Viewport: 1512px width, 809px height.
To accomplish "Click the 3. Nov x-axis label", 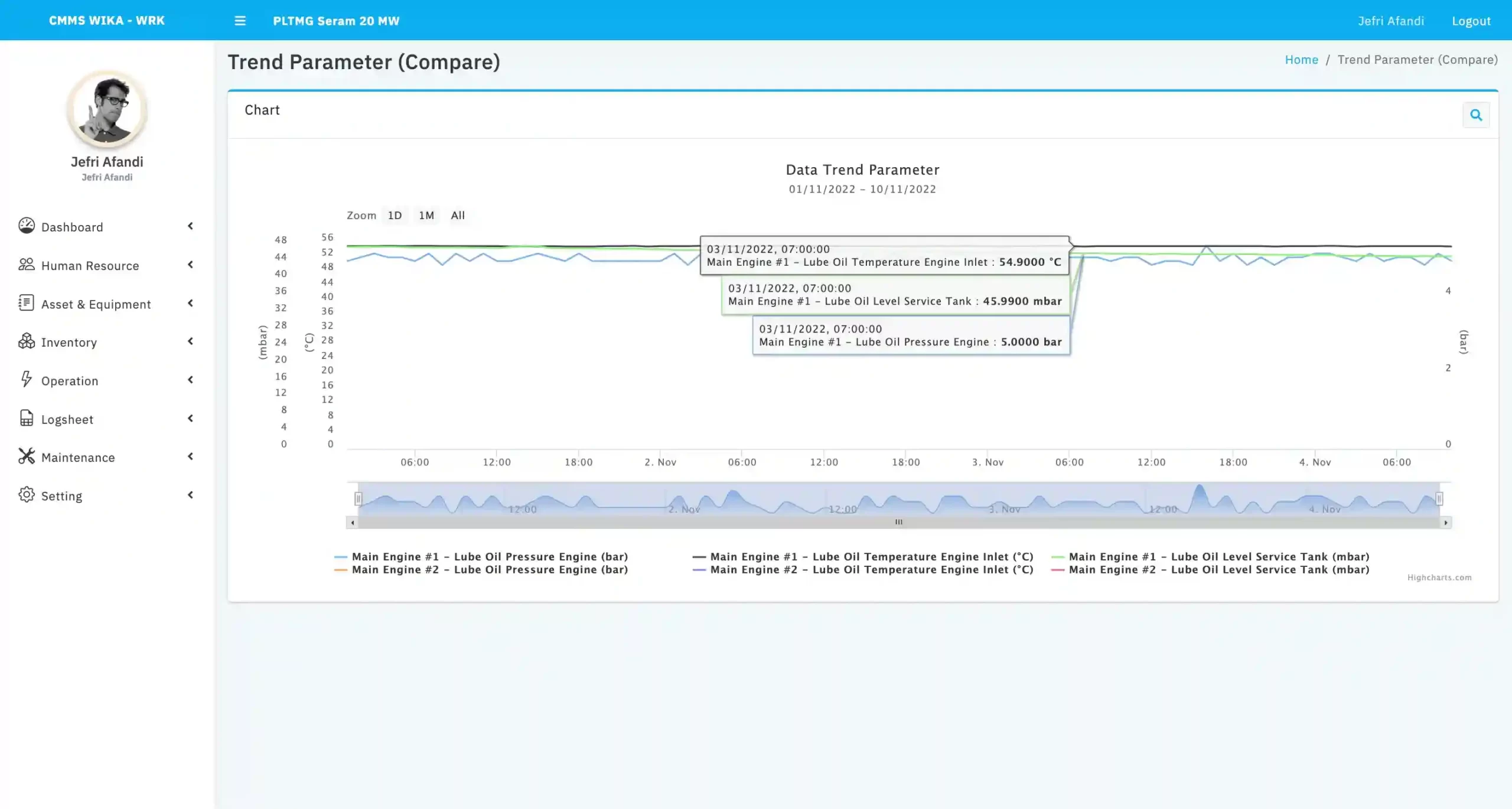I will tap(988, 462).
